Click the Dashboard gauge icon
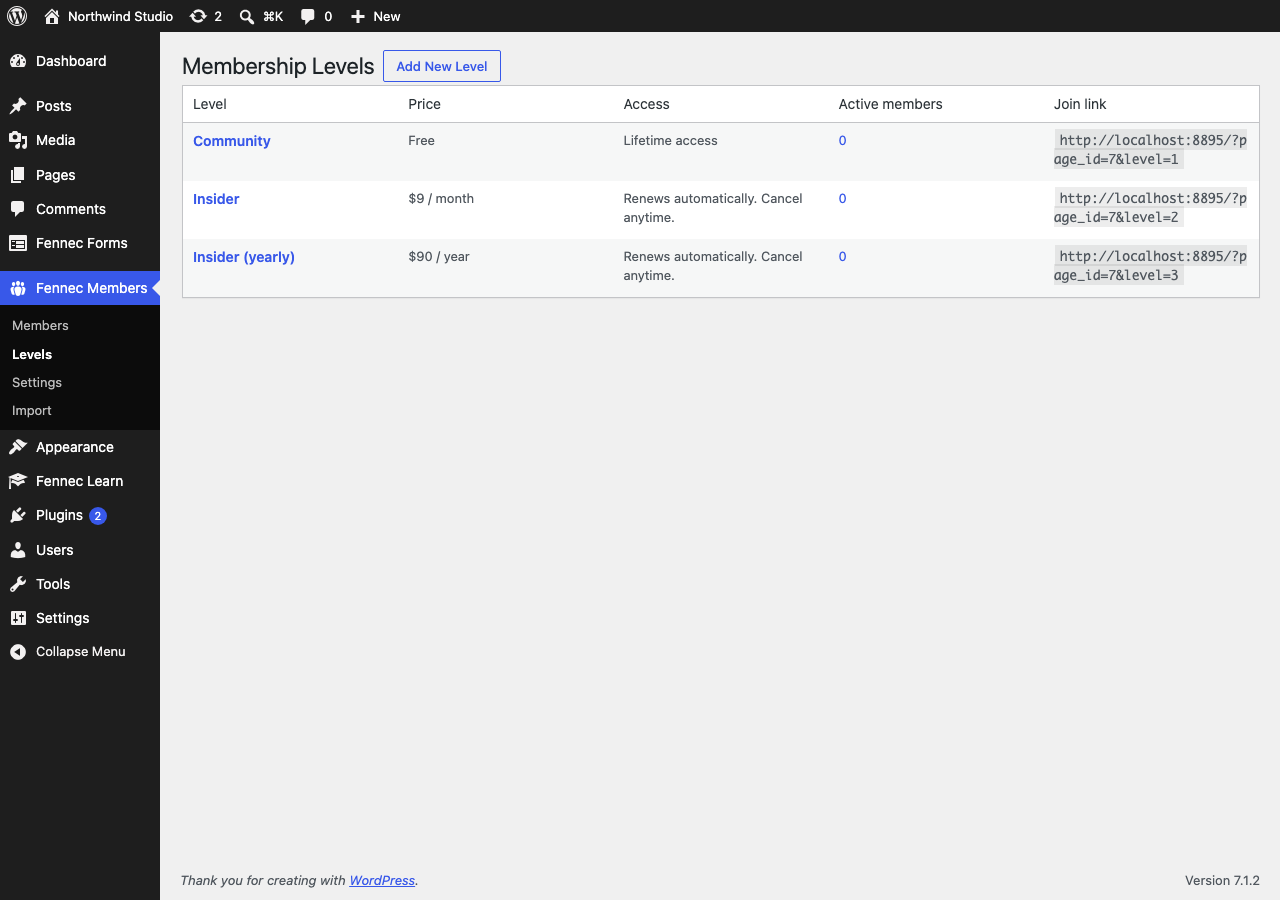This screenshot has height=900, width=1280. coord(18,61)
